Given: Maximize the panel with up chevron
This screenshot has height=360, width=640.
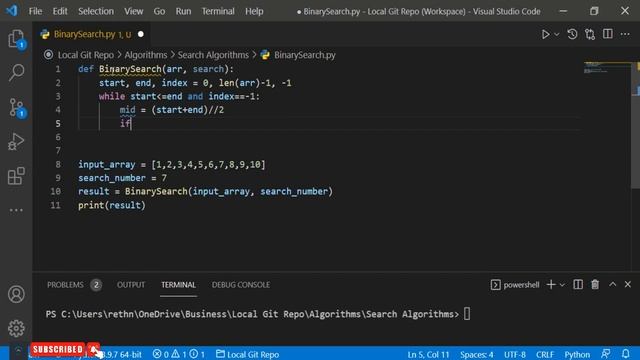Looking at the screenshot, I should point(612,284).
